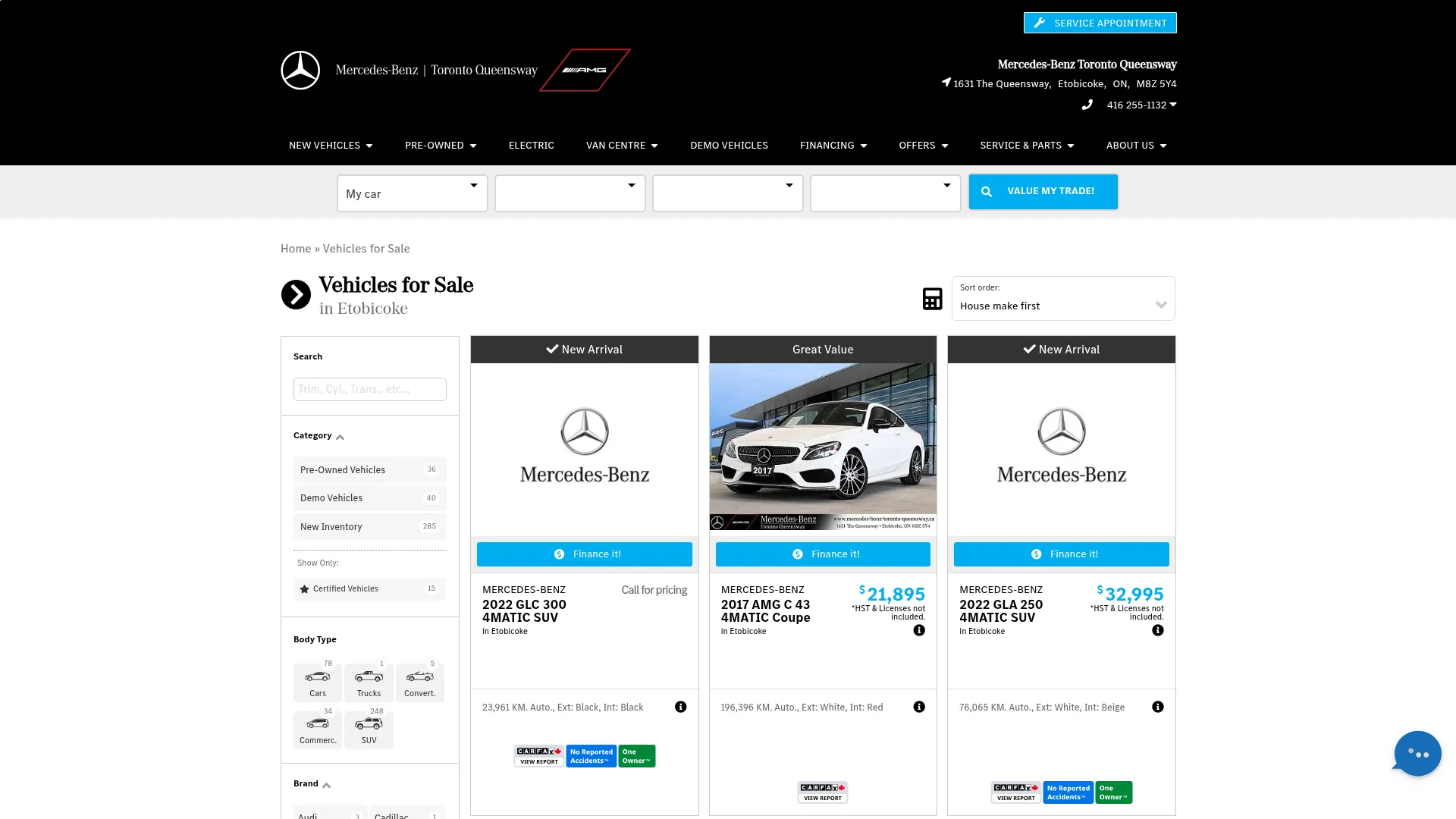Click info icon beside 23,961 KM details

pyautogui.click(x=681, y=707)
